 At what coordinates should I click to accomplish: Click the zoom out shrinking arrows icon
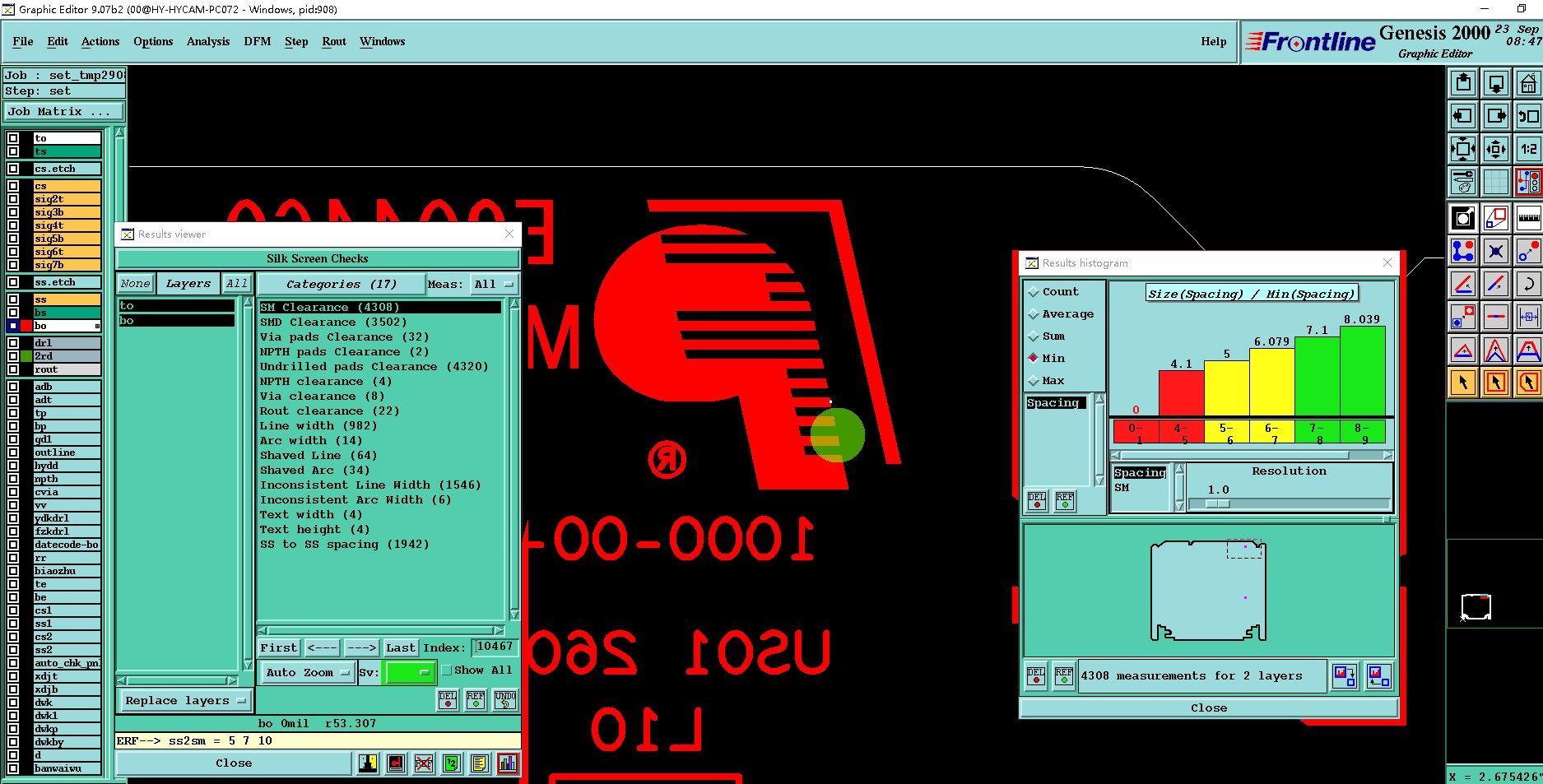[1496, 149]
